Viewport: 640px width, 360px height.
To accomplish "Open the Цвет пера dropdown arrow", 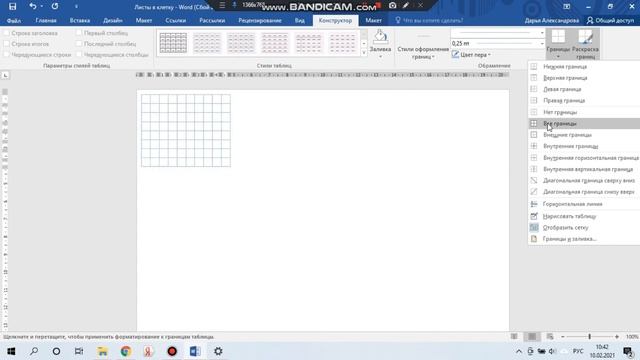I will [x=489, y=55].
